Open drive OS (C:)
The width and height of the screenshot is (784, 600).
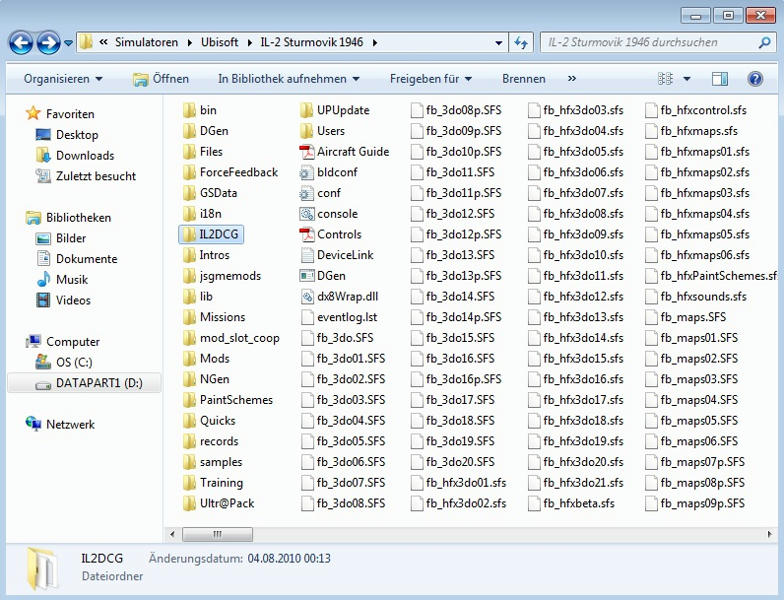coord(64,362)
